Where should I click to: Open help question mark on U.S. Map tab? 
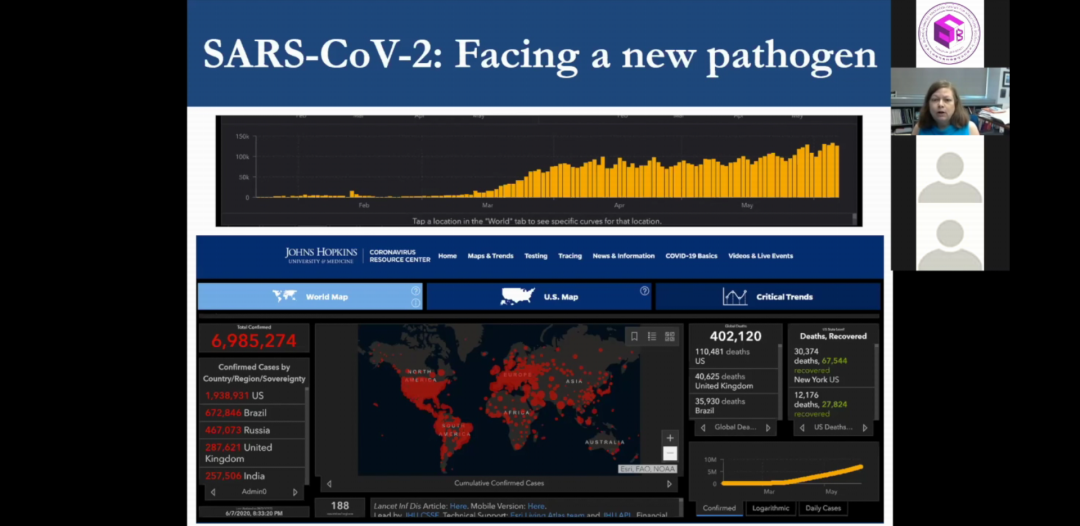645,291
